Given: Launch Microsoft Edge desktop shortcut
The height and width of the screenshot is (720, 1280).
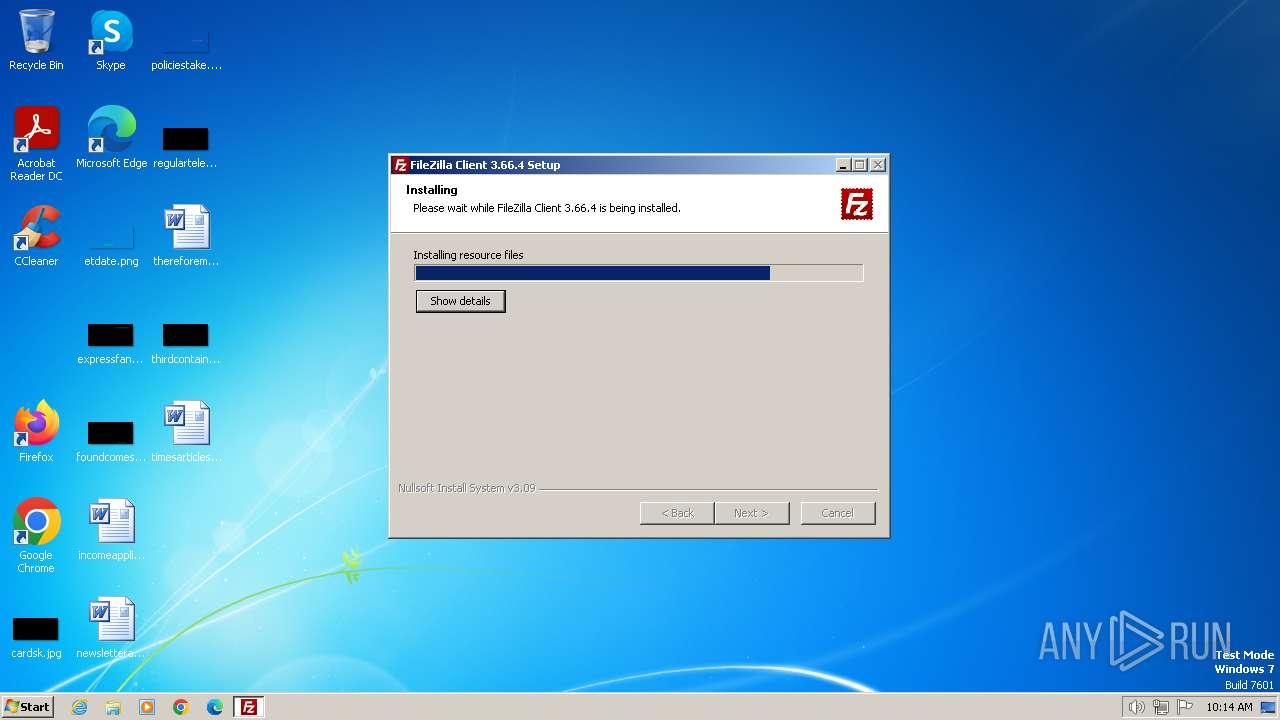Looking at the screenshot, I should click(x=111, y=138).
